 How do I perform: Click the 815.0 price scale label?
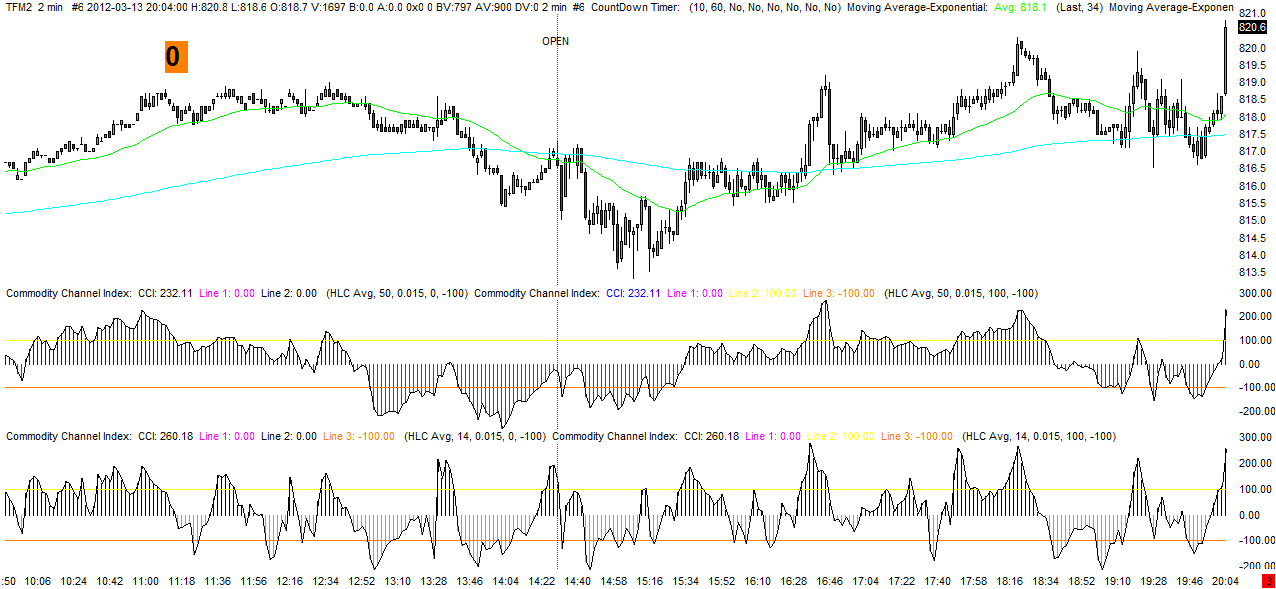[x=1253, y=220]
